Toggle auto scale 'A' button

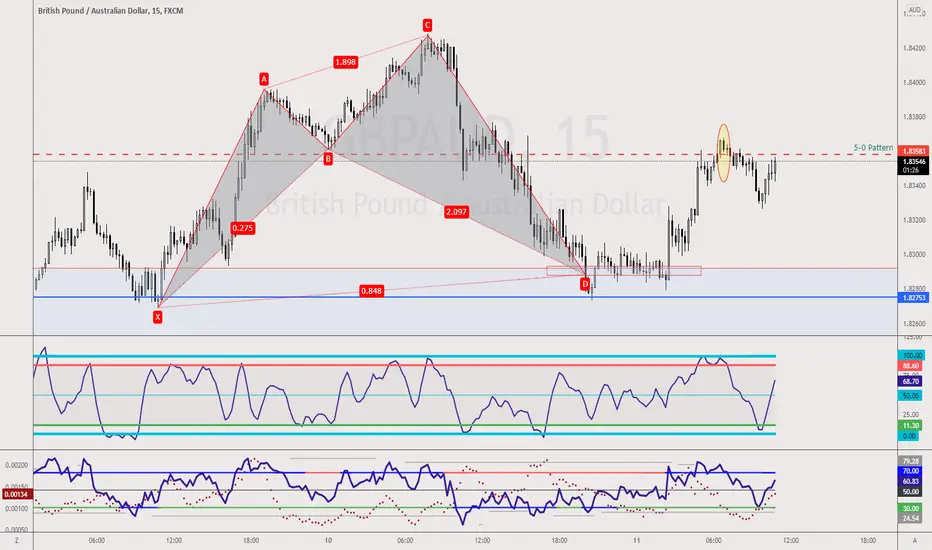tap(914, 540)
